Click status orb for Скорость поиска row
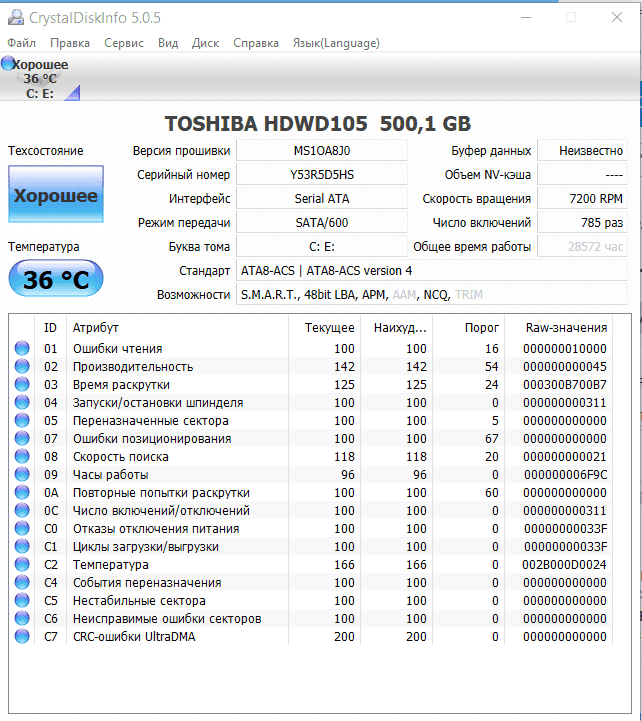 22,456
